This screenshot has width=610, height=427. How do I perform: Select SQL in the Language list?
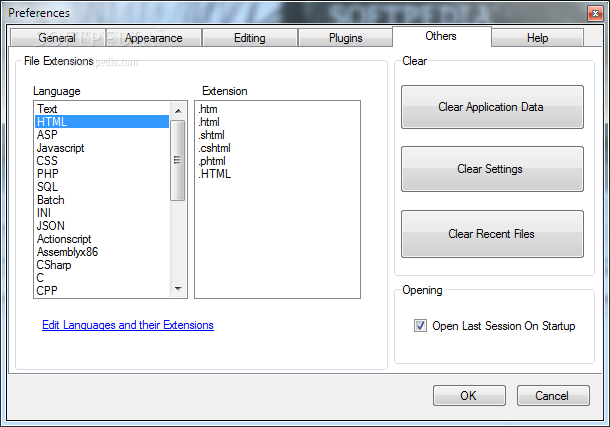click(102, 187)
